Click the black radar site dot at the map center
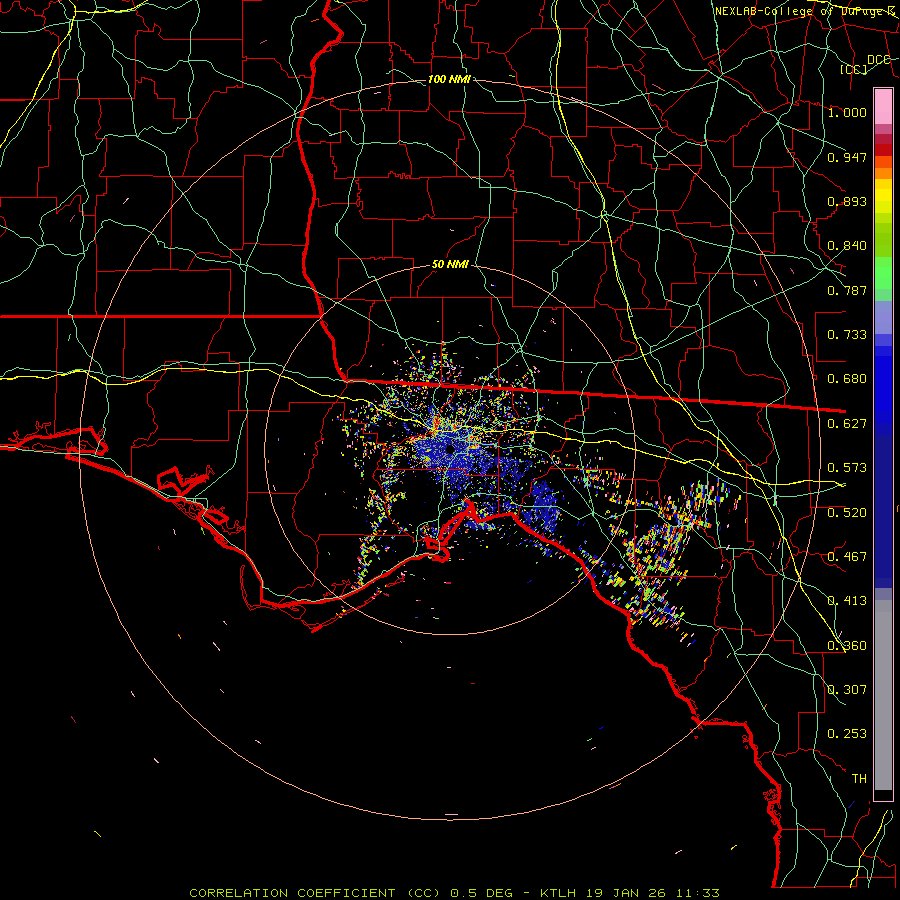This screenshot has width=900, height=900. pos(449,449)
